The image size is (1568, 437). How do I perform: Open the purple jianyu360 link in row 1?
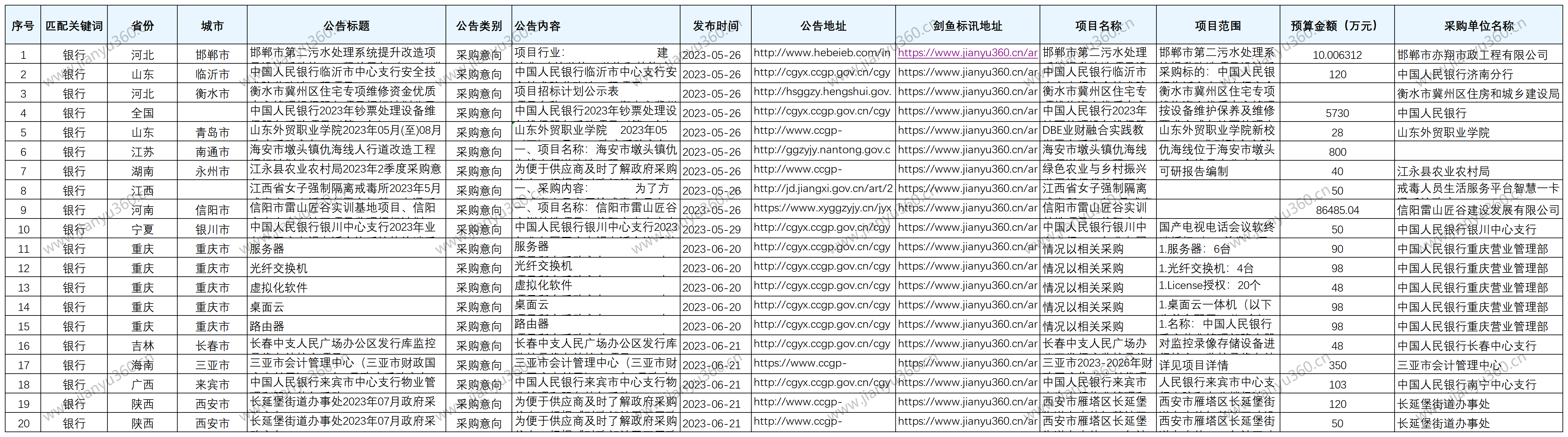(x=967, y=53)
